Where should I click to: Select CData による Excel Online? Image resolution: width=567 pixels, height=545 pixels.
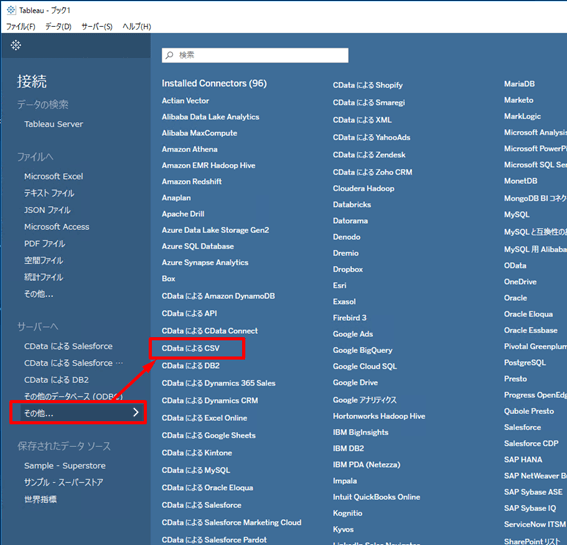[x=204, y=418]
